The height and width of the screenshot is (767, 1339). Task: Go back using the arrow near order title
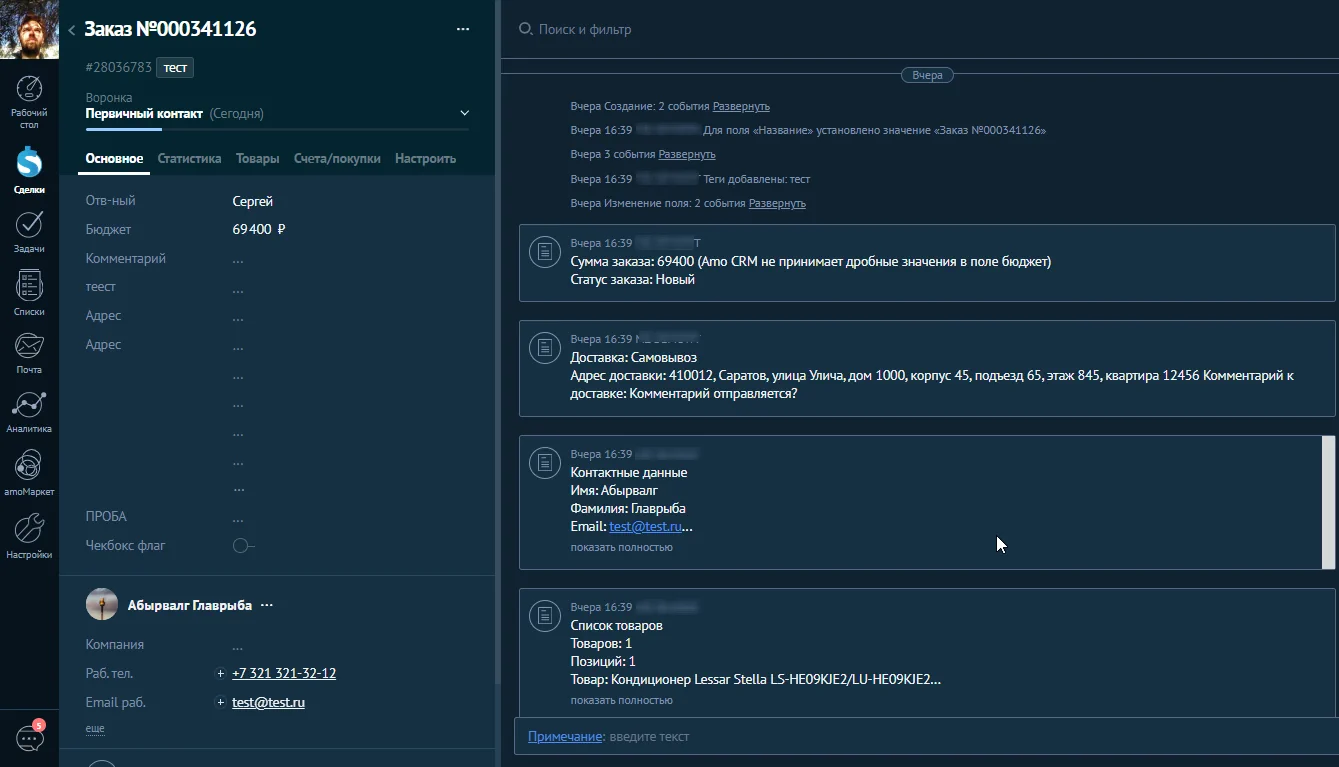(71, 29)
